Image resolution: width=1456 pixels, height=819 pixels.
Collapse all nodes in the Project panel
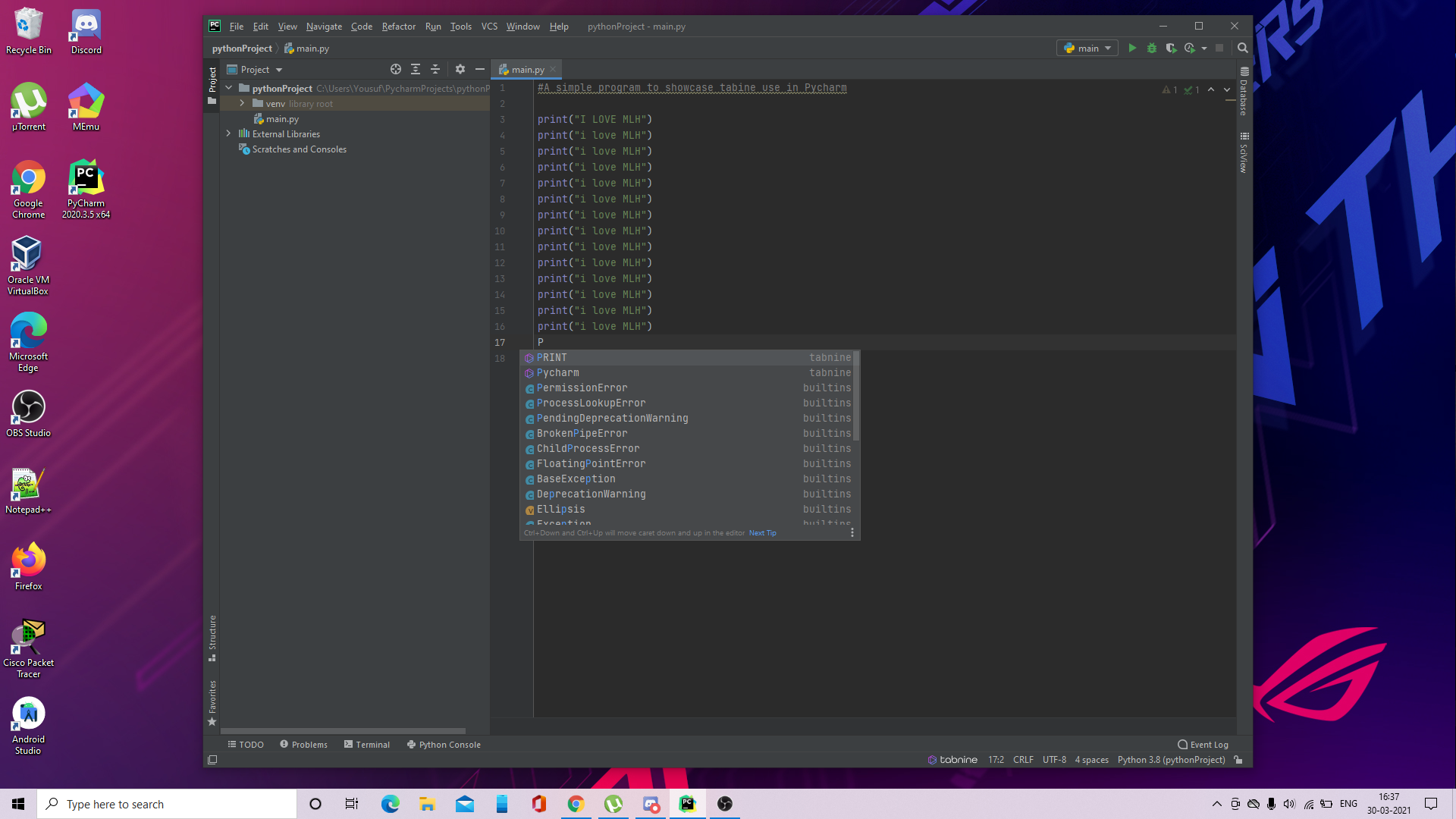click(435, 69)
